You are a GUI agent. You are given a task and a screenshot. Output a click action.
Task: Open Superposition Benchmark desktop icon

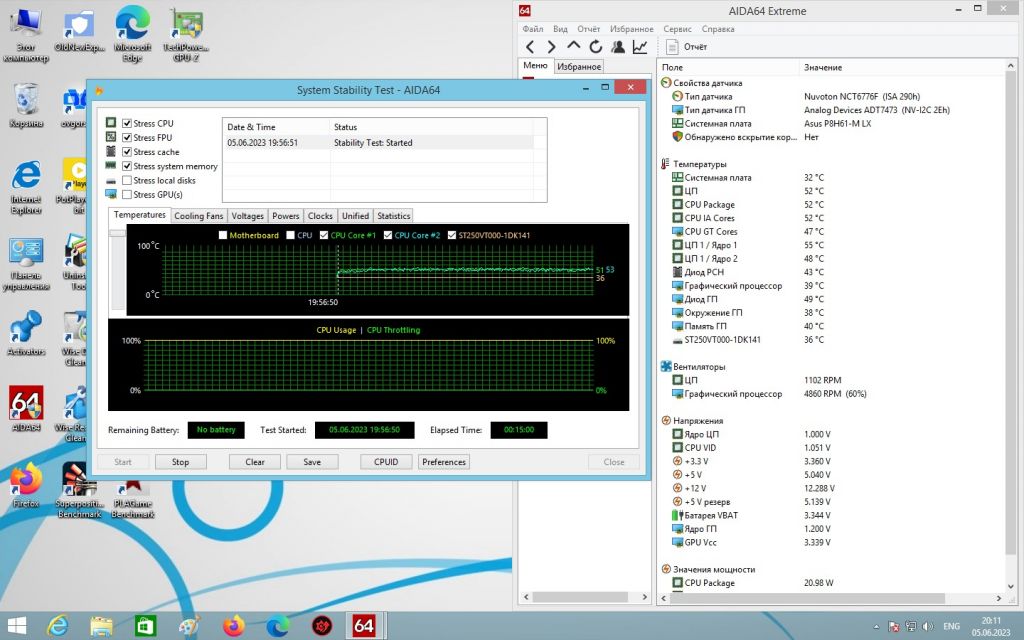79,490
